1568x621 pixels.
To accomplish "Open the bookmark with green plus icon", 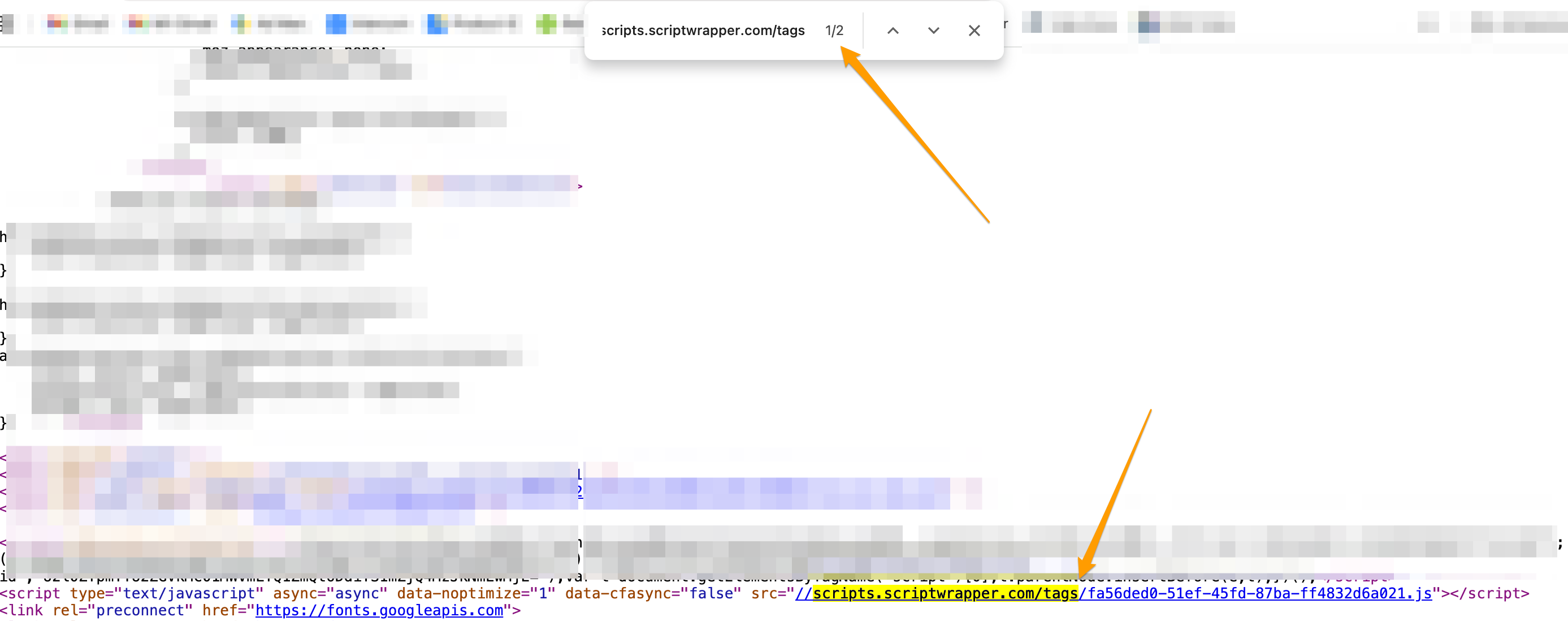I will point(546,24).
